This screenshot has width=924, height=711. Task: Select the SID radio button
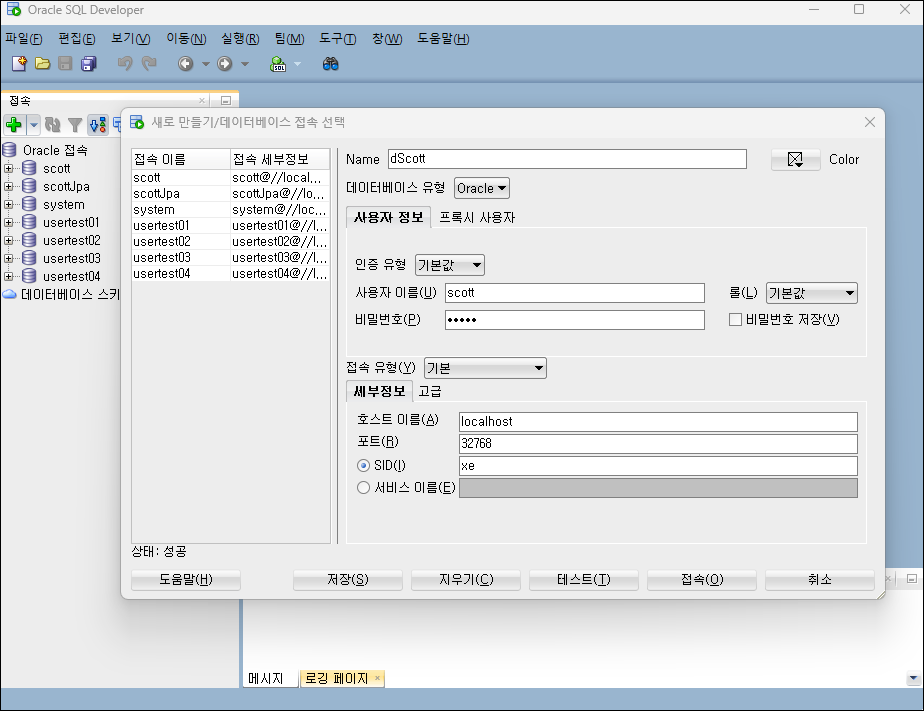coord(364,465)
